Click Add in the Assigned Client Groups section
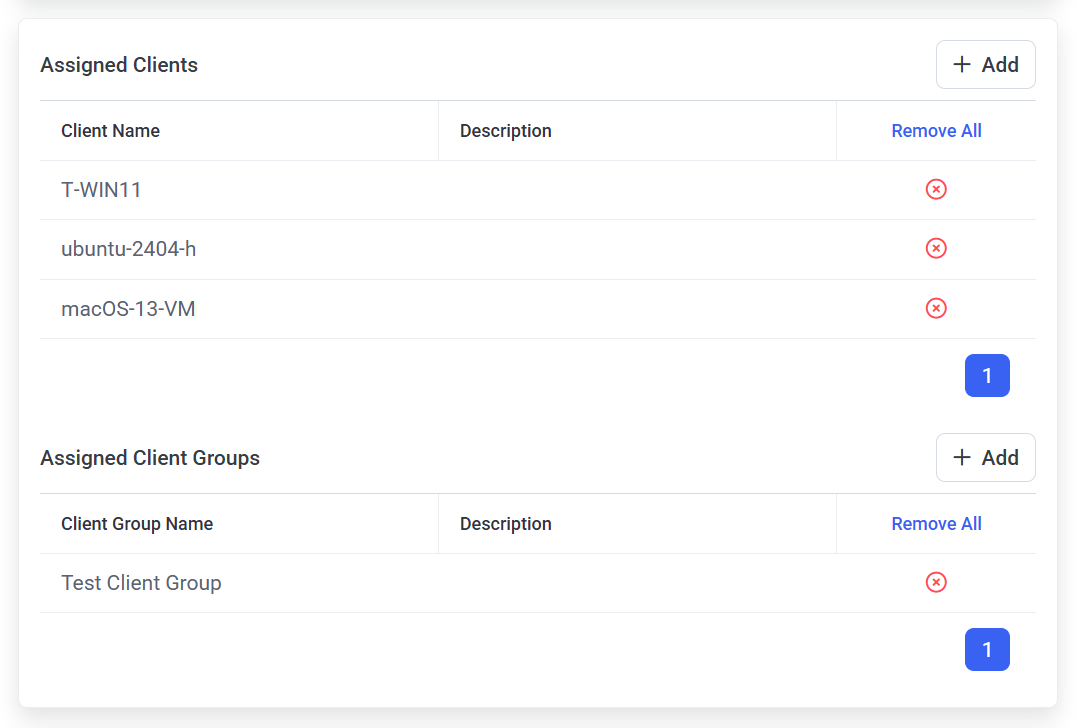Screen dimensions: 1077x728 [x=985, y=458]
